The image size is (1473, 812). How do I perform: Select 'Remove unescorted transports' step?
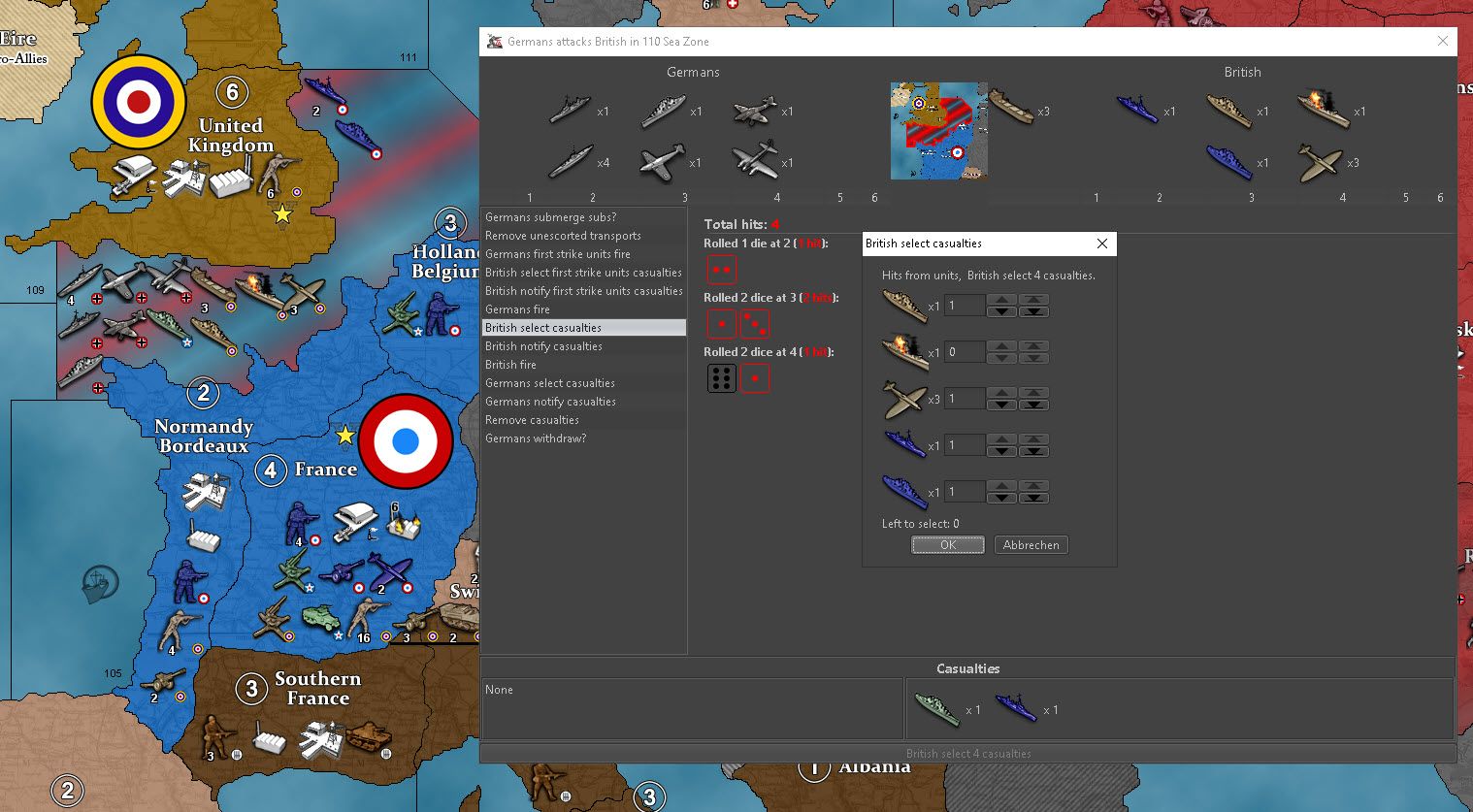(x=584, y=236)
